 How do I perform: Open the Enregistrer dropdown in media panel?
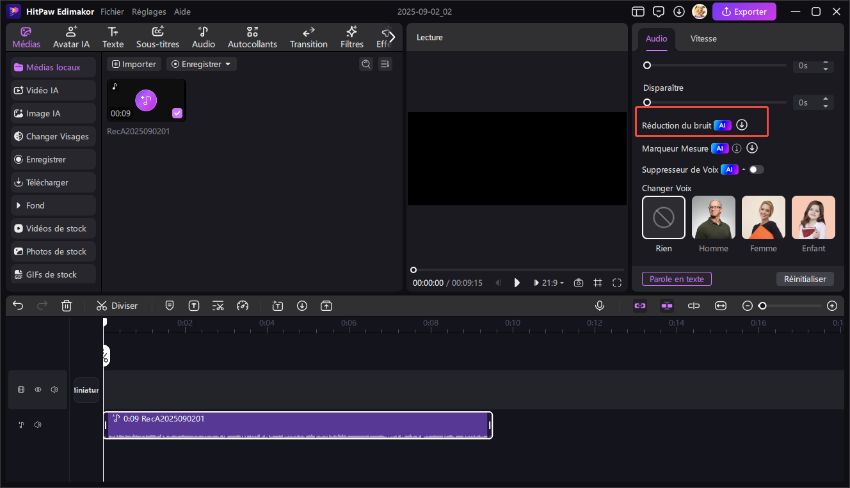201,64
